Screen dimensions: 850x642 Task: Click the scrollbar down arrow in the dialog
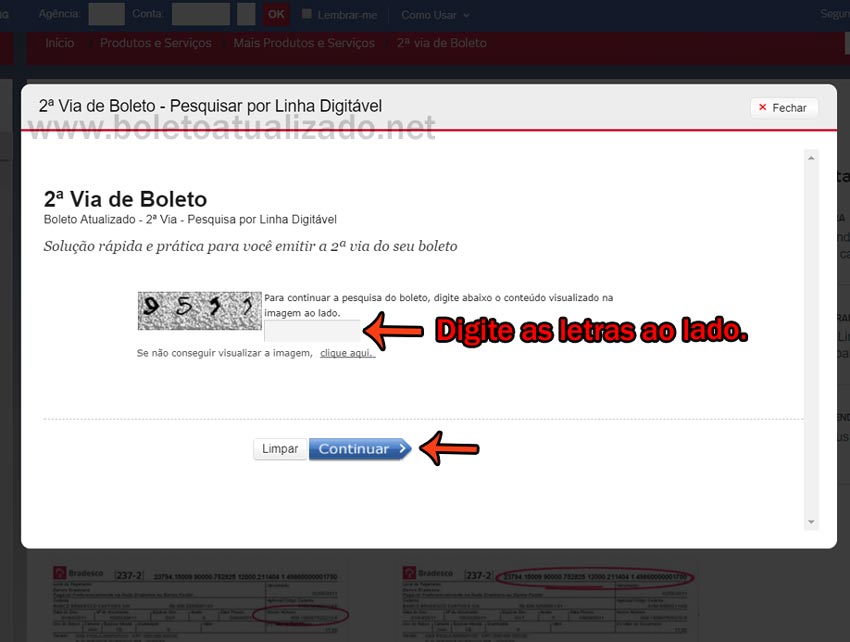[x=812, y=520]
